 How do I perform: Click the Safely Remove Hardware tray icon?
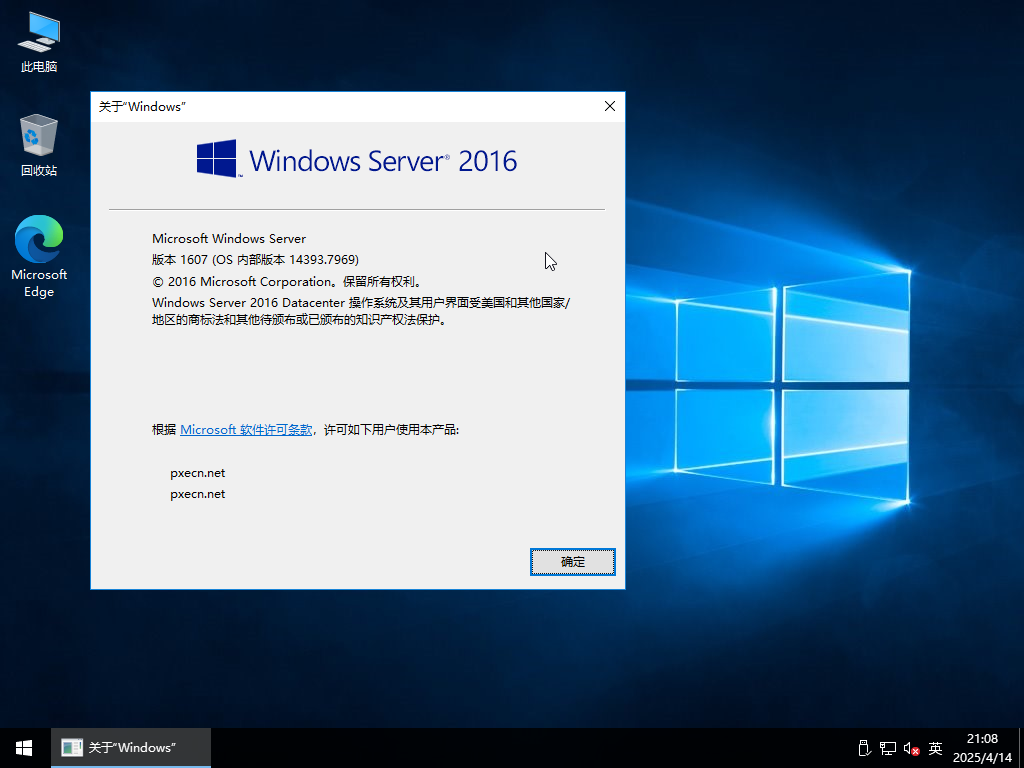tap(862, 748)
